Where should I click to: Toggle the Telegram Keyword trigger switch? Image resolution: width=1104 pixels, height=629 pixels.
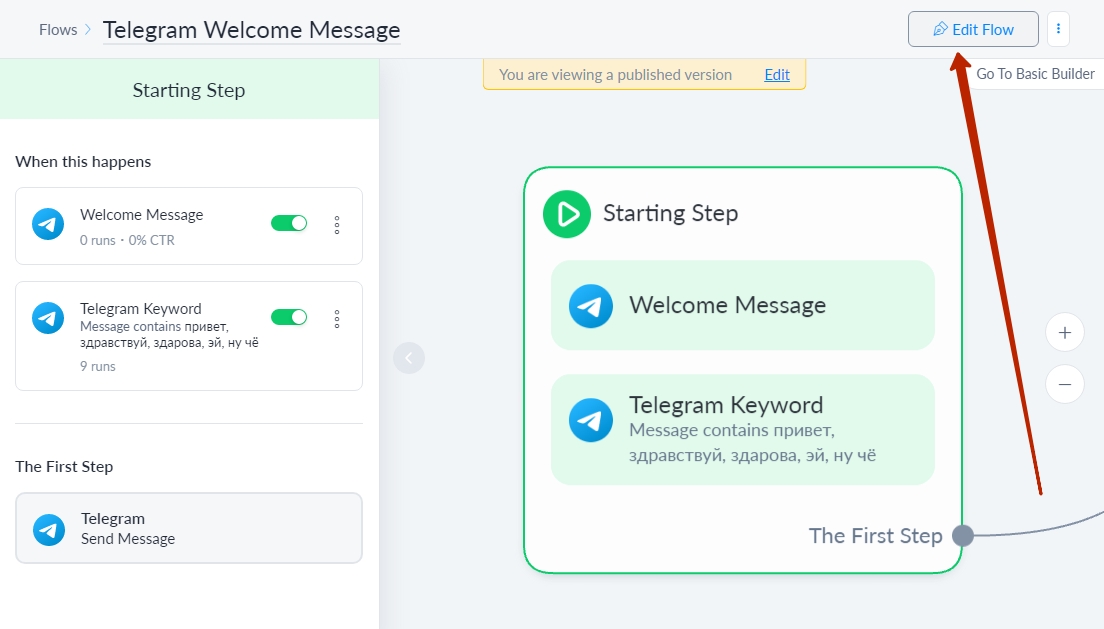(x=289, y=317)
